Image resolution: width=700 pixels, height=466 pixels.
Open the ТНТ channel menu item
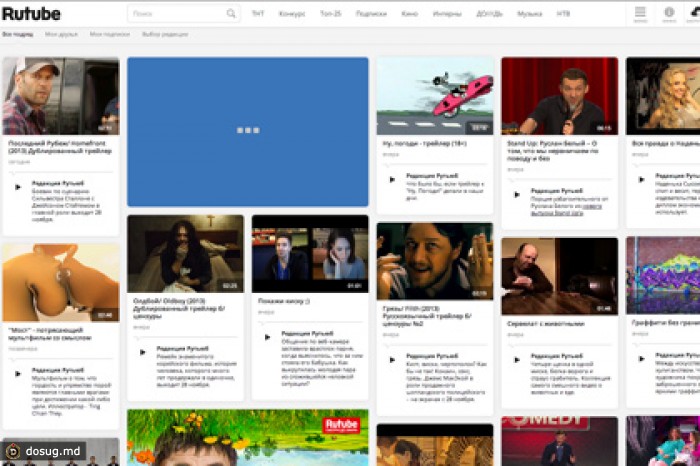tap(258, 14)
